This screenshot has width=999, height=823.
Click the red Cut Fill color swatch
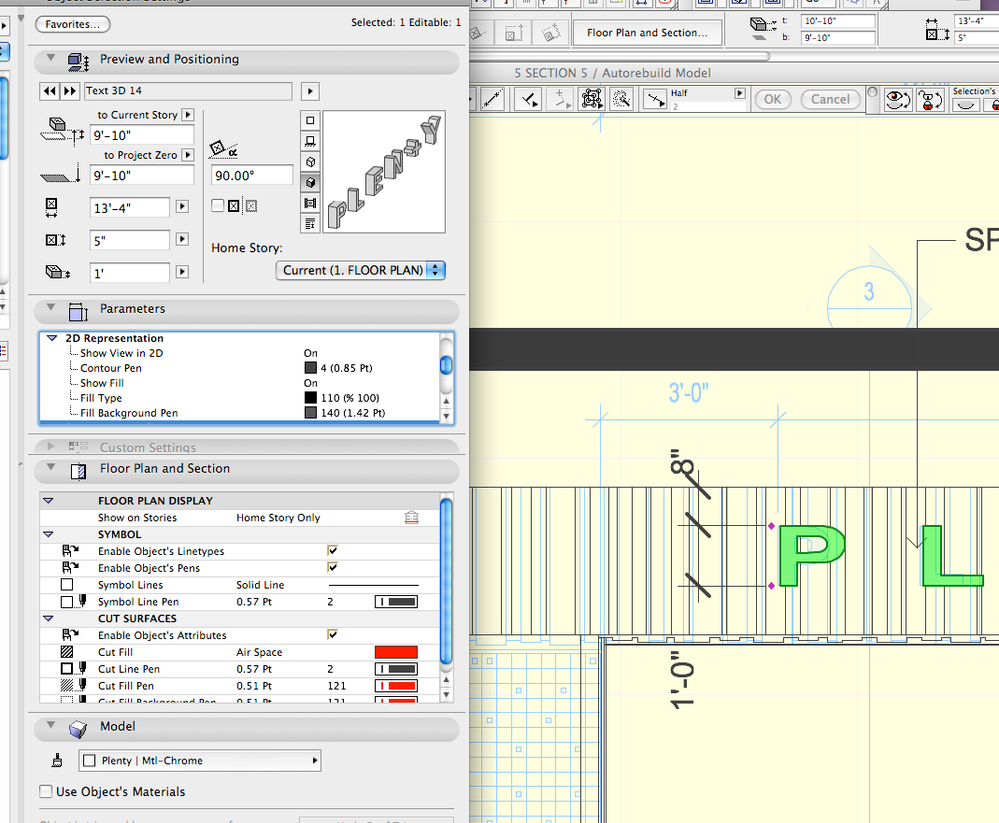[x=395, y=652]
